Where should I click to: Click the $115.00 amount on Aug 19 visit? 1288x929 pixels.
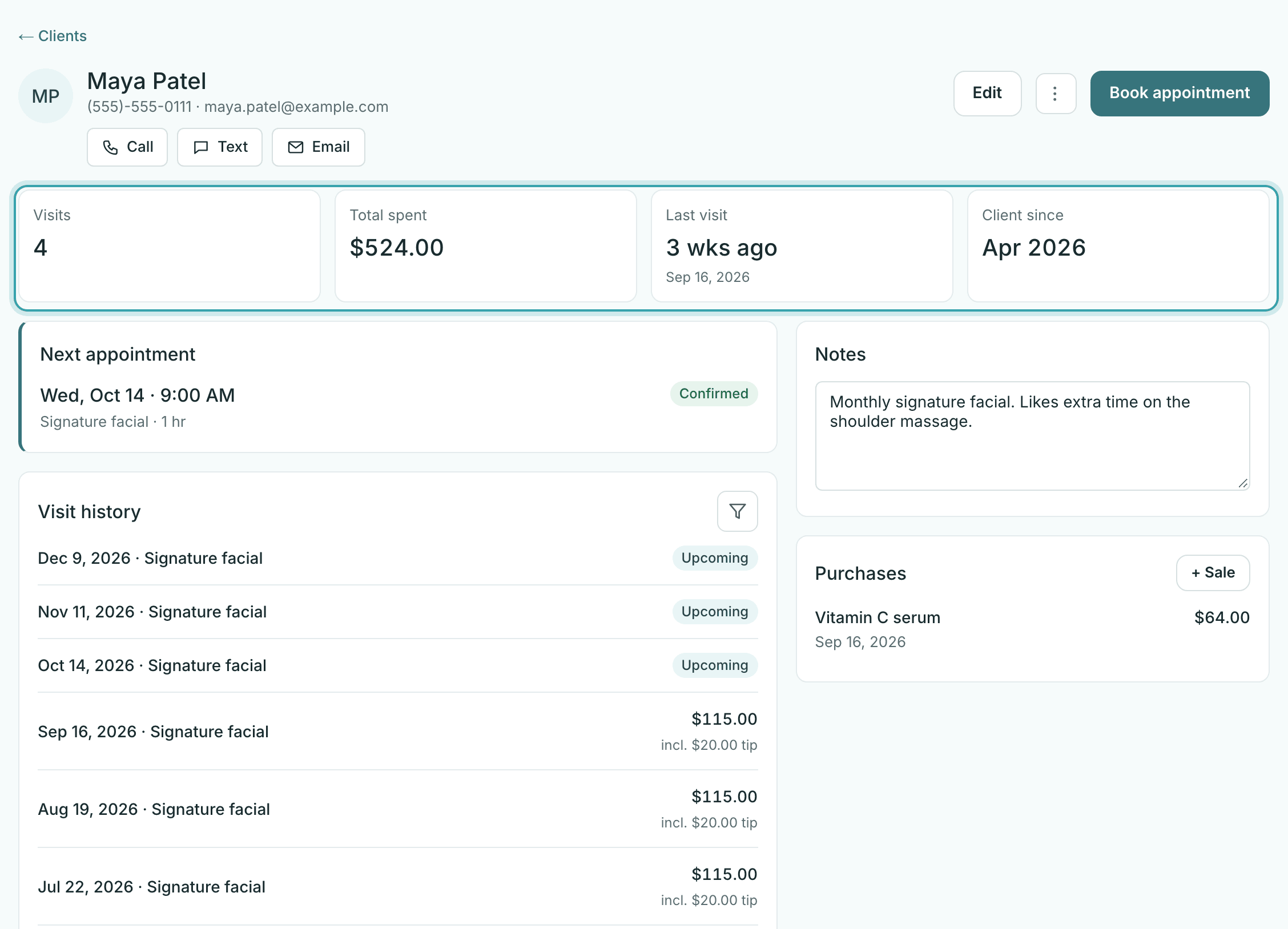point(724,797)
